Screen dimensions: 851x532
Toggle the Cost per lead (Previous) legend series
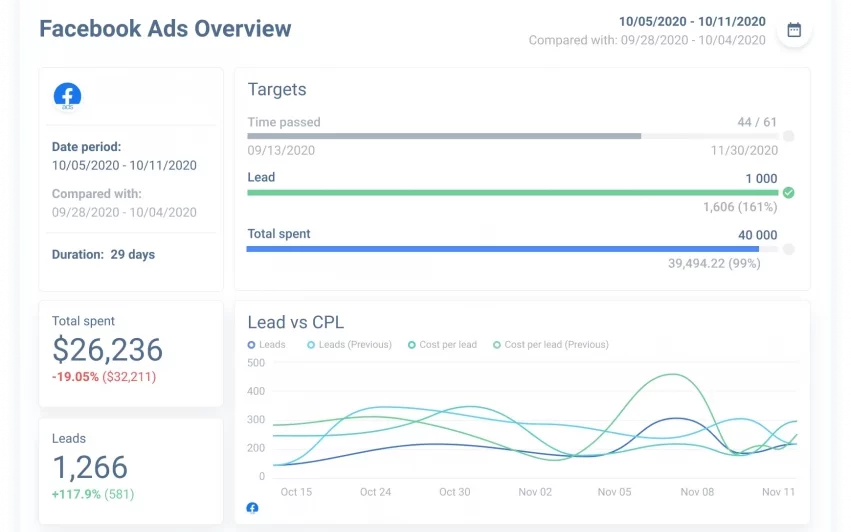pos(551,345)
